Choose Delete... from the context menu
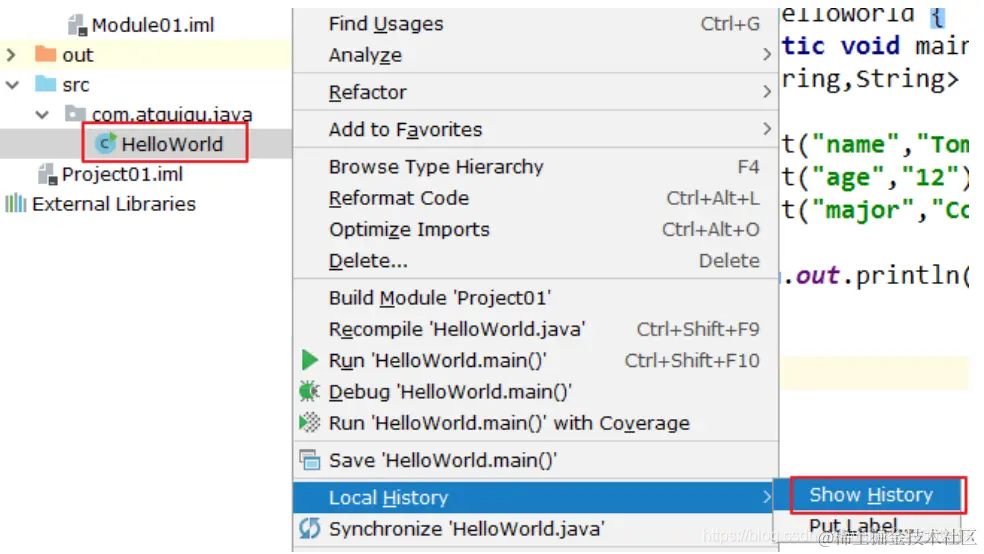Image resolution: width=984 pixels, height=554 pixels. [x=536, y=261]
